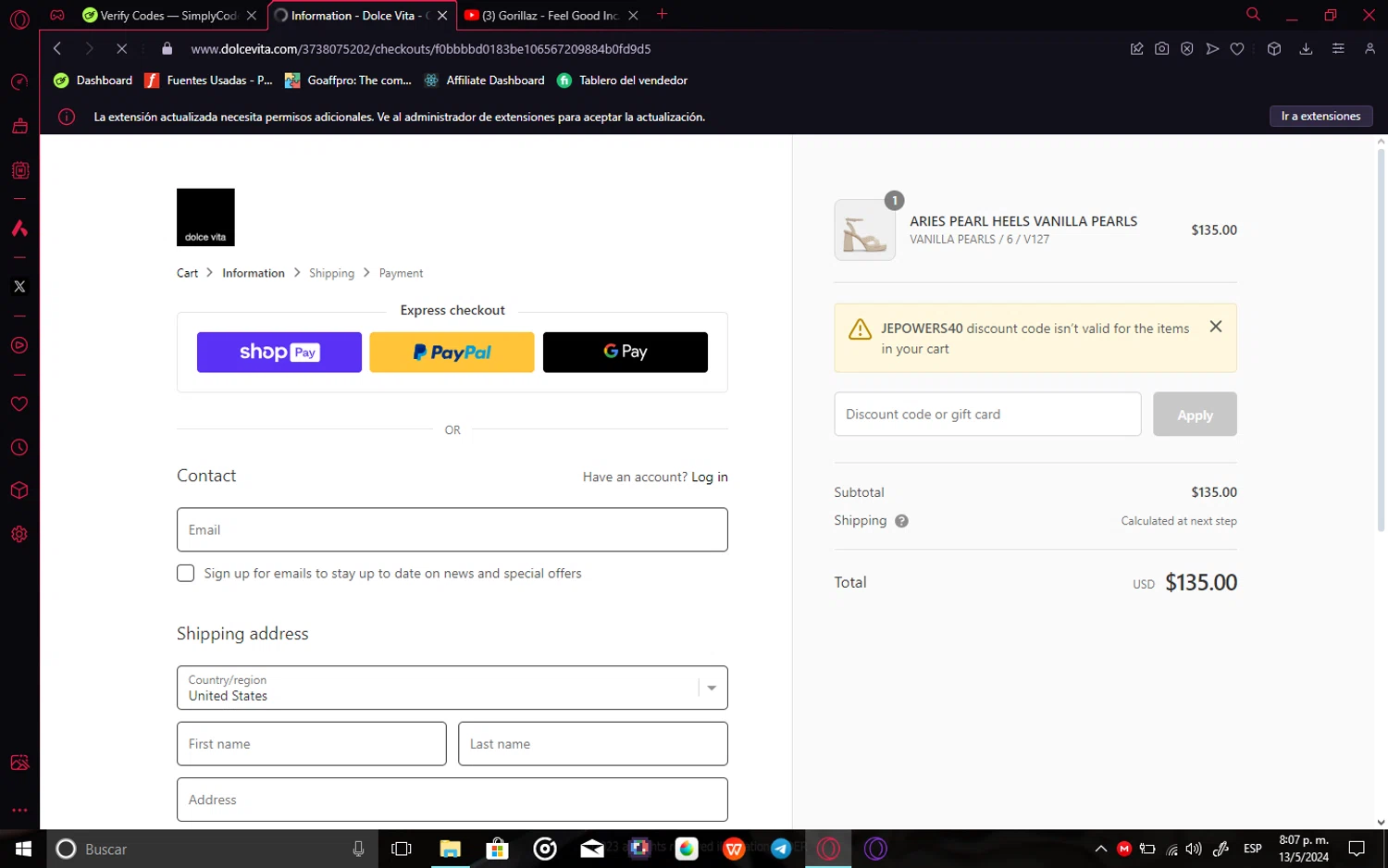The image size is (1388, 868).
Task: Take a snapshot with the camera icon
Action: coord(1161,48)
